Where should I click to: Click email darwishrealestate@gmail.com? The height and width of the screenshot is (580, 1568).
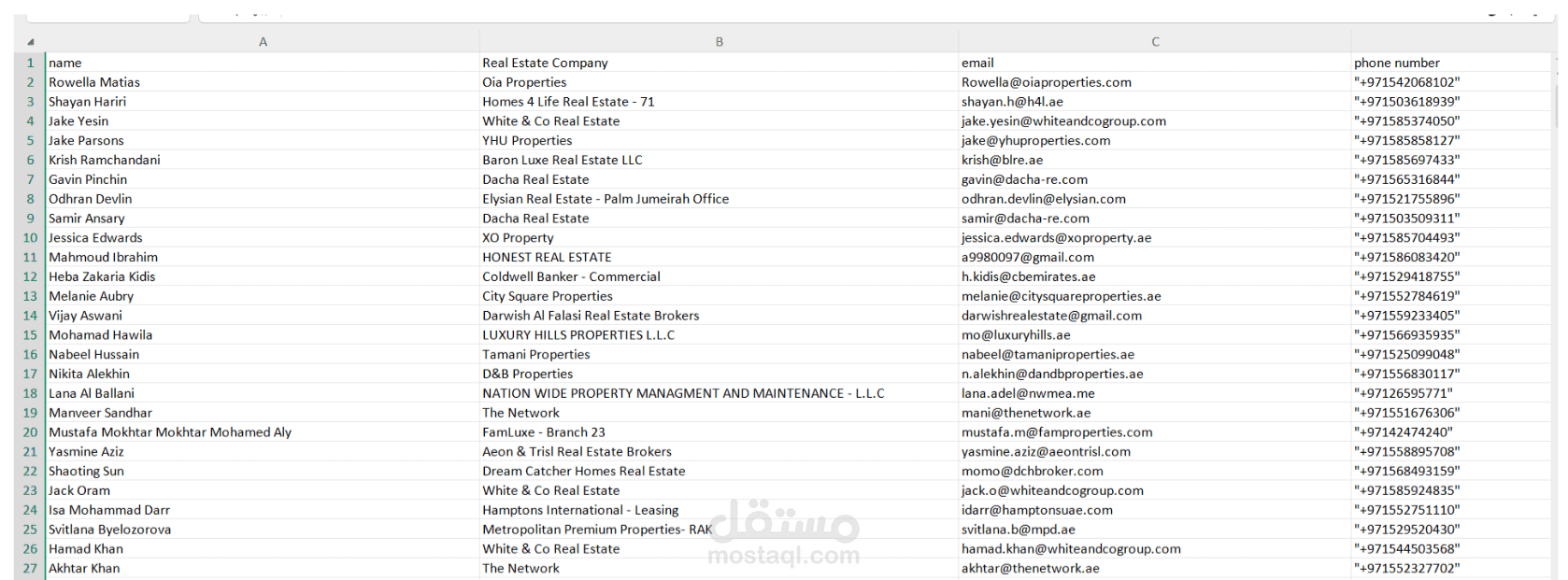click(1155, 316)
